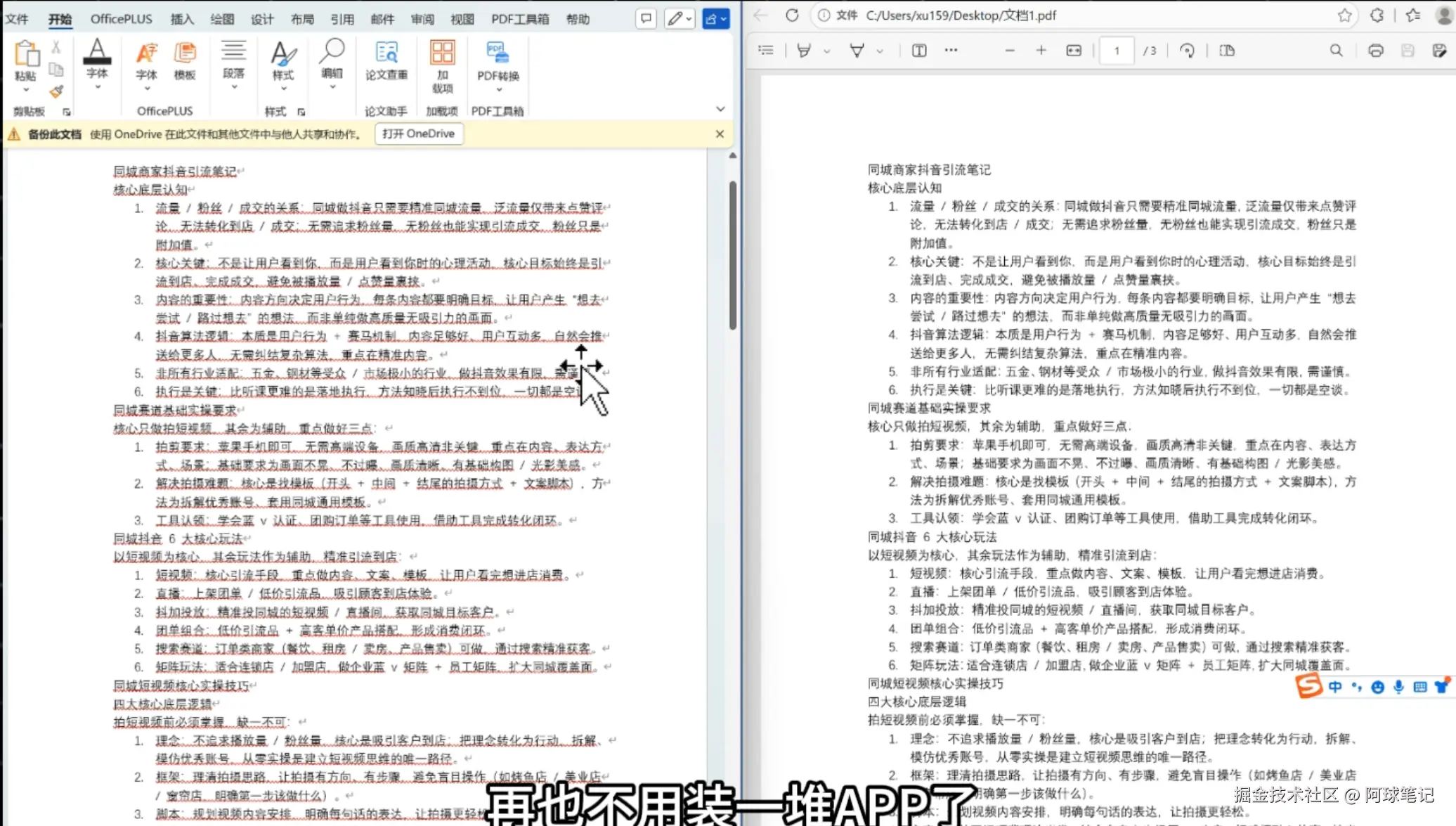This screenshot has height=826, width=1456.
Task: Show the PDF table of contents
Action: (x=765, y=50)
